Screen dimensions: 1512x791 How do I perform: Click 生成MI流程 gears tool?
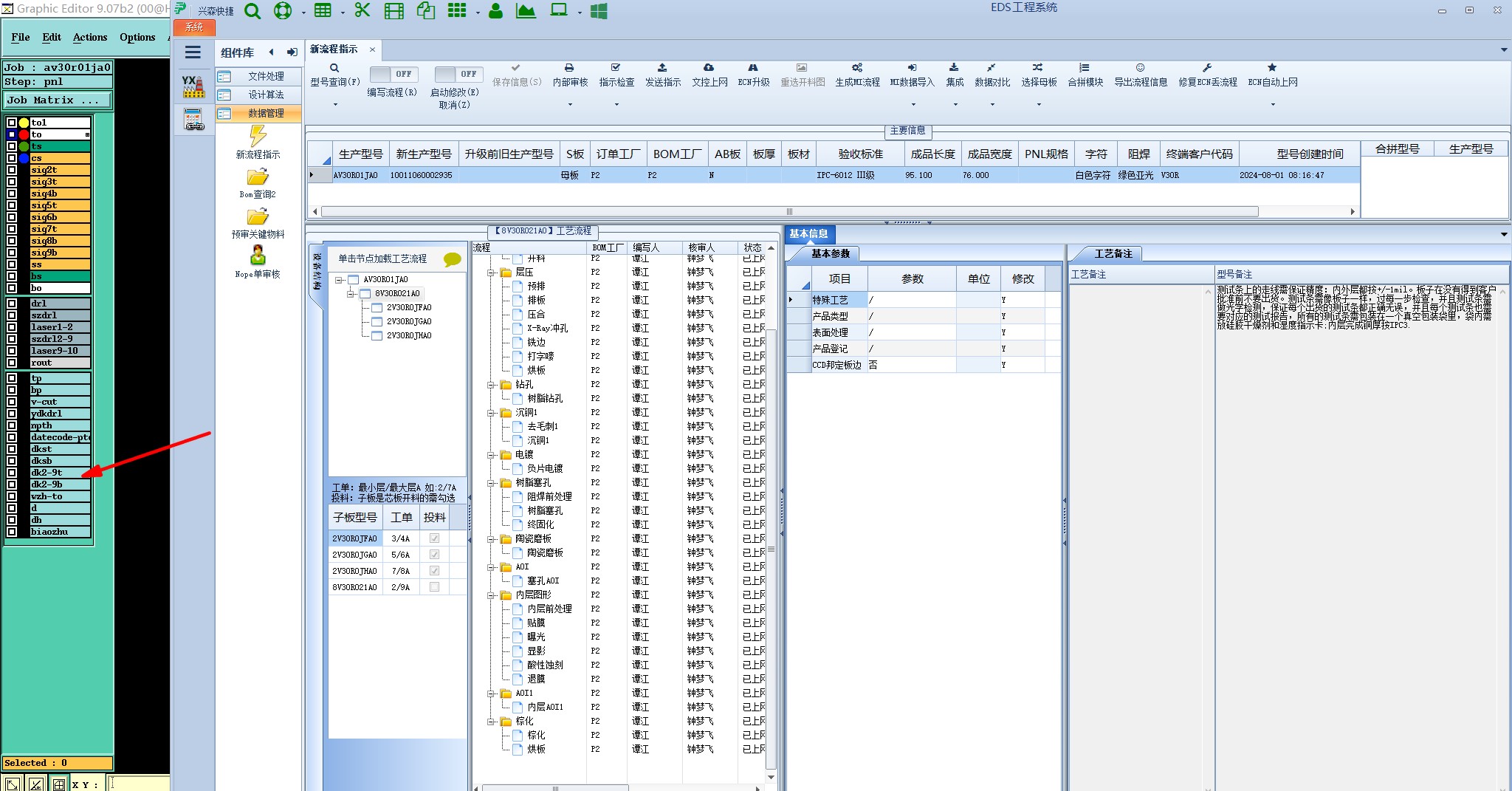tap(857, 75)
